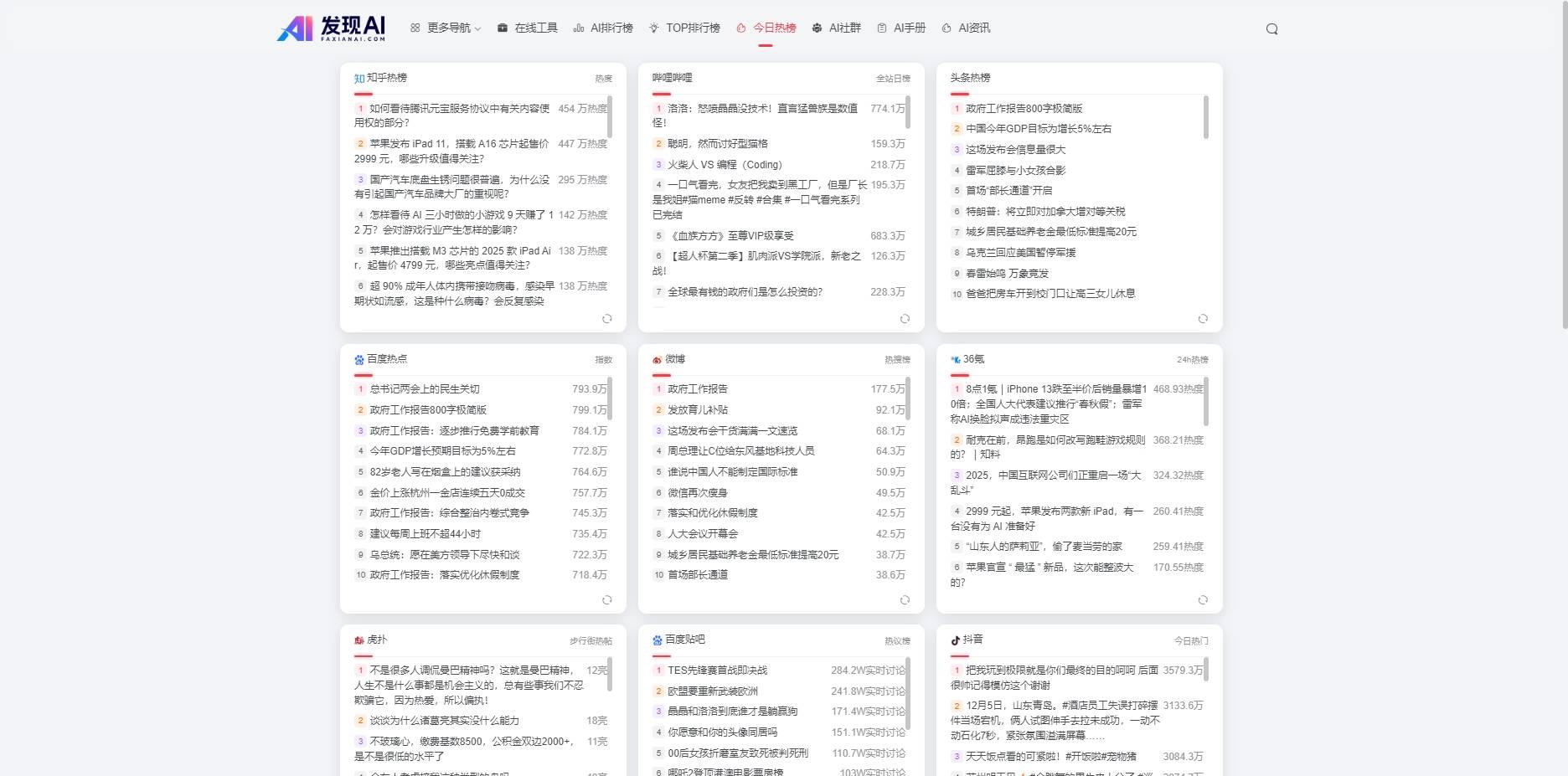1568x776 pixels.
Task: Click the 774.1万 value in 哔哩哔哩
Action: pyautogui.click(x=888, y=109)
